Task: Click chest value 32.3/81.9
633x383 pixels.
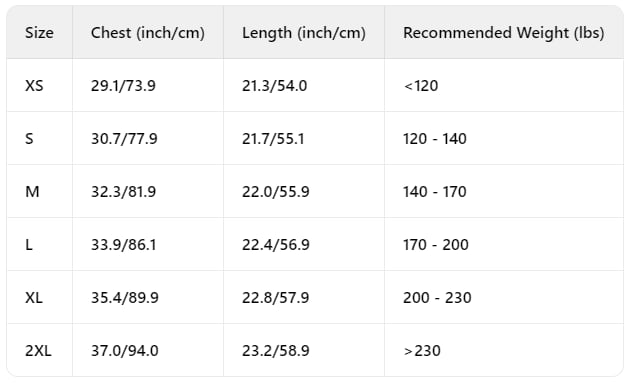Action: click(x=124, y=191)
